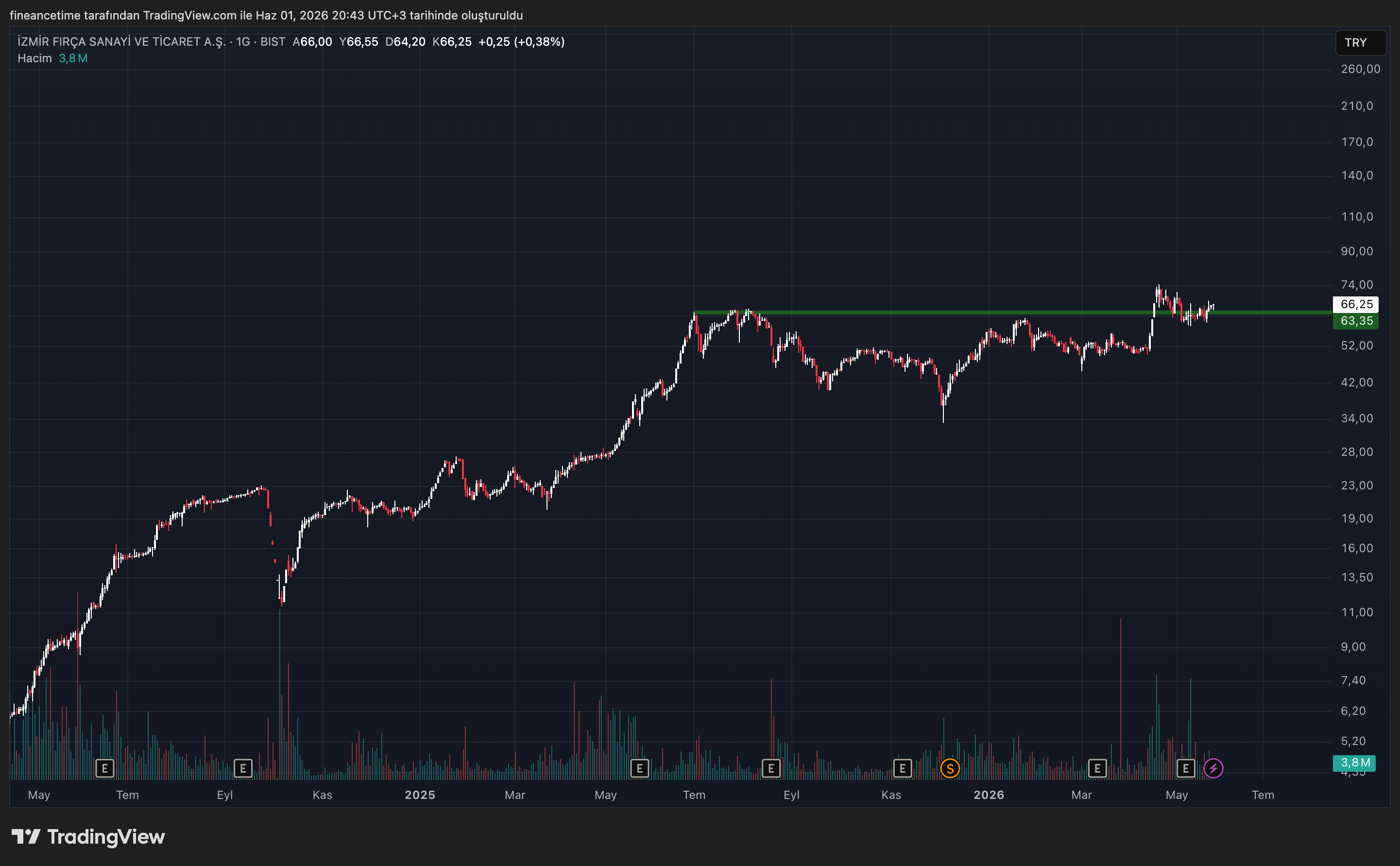Click the TradingView logo
The width and height of the screenshot is (1400, 866).
[88, 837]
